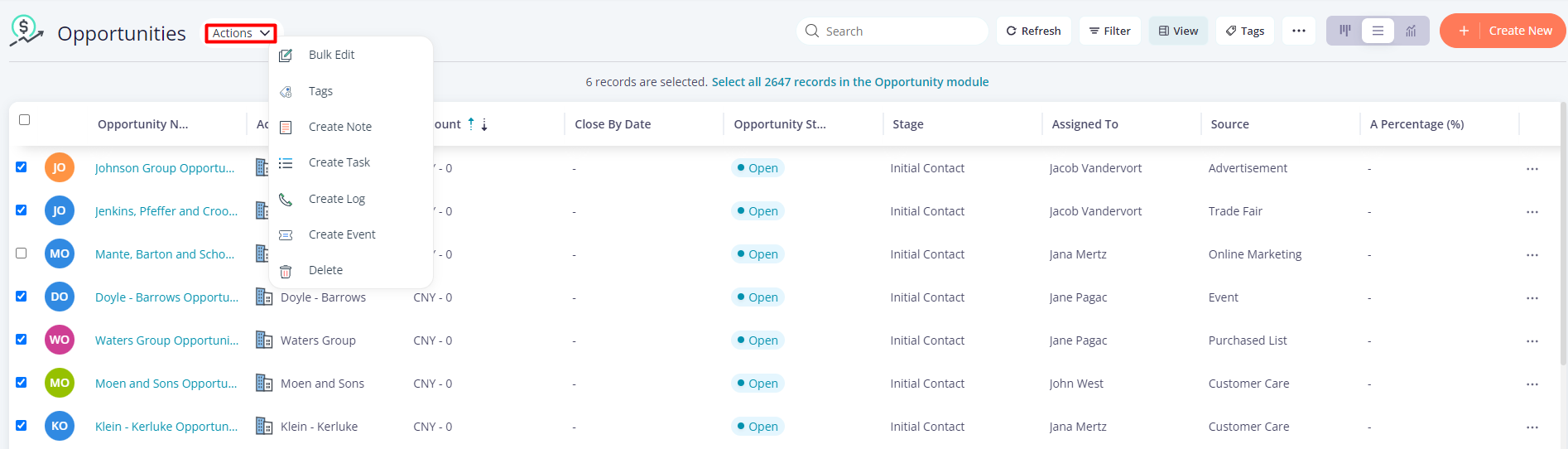Click into the Search field
Image resolution: width=1568 pixels, height=449 pixels.
coord(898,31)
